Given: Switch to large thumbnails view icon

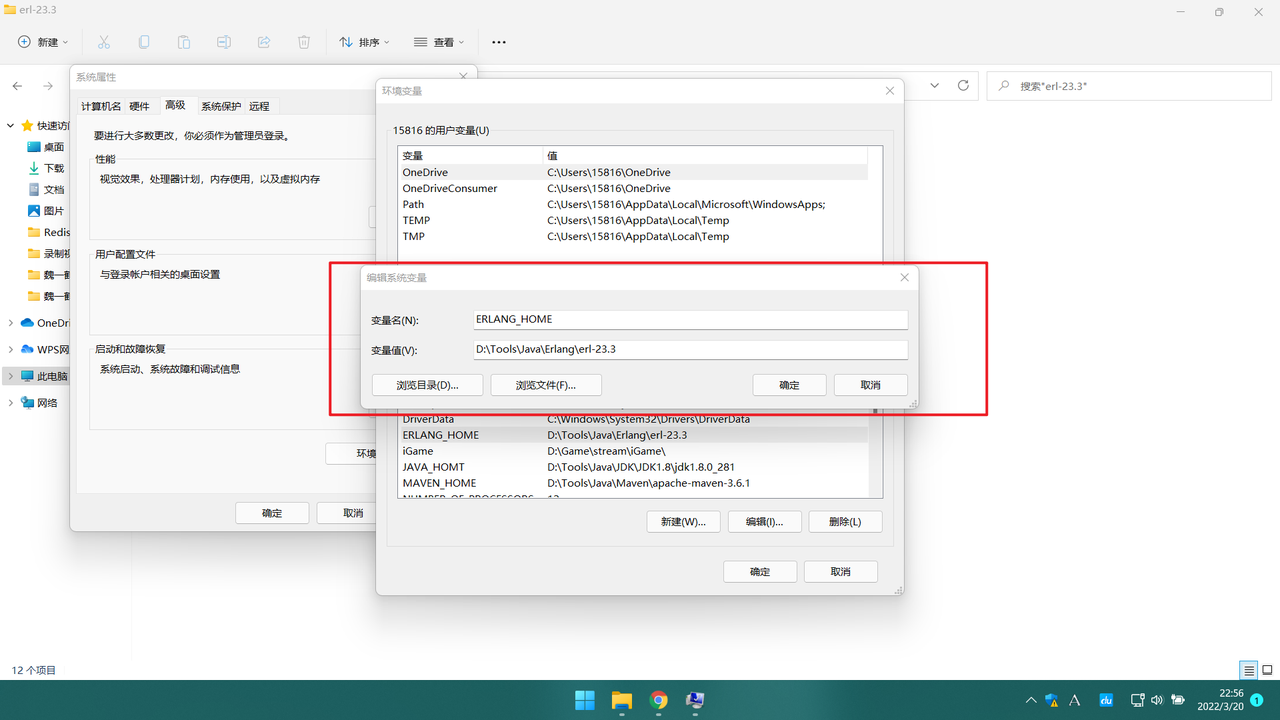Looking at the screenshot, I should (1267, 670).
